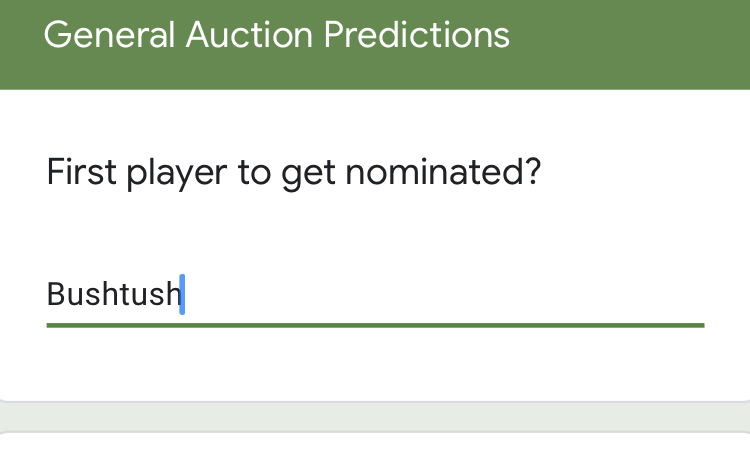The image size is (750, 451).
Task: Click the word Predictions in the header
Action: (x=418, y=35)
